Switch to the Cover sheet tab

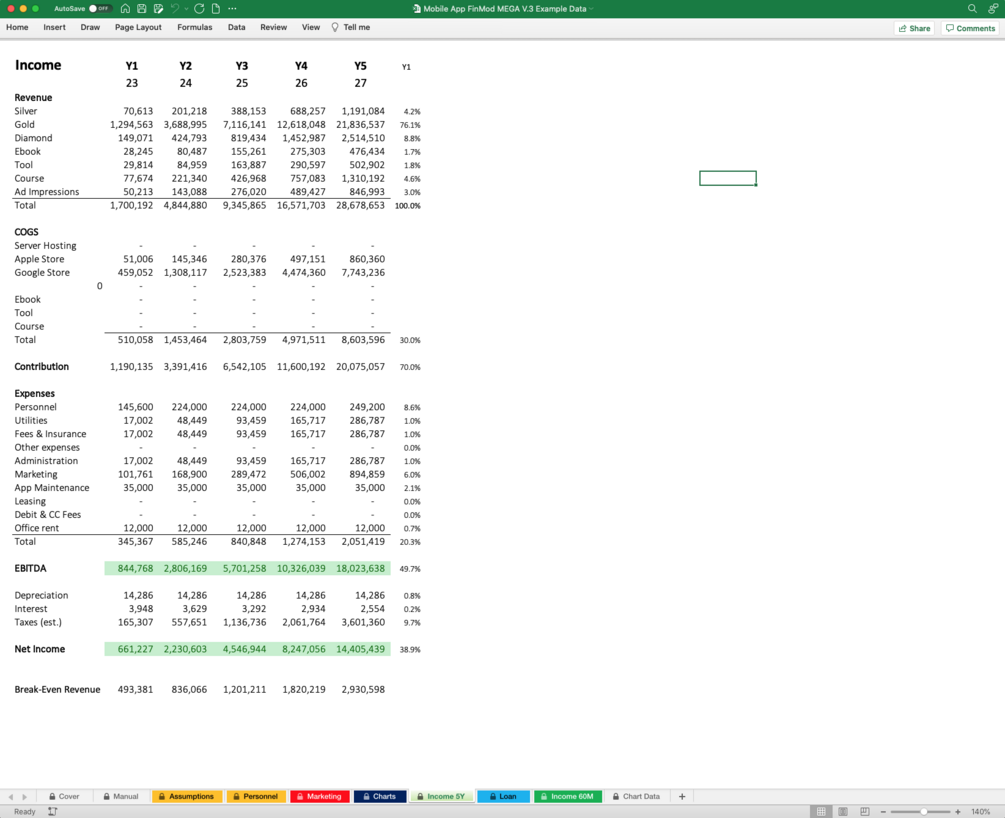pos(64,796)
